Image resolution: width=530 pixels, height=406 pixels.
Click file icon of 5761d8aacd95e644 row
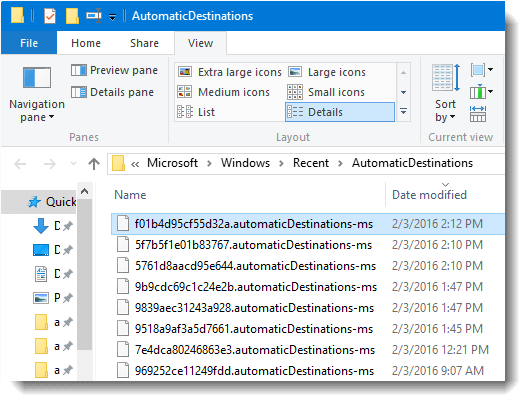click(x=123, y=266)
